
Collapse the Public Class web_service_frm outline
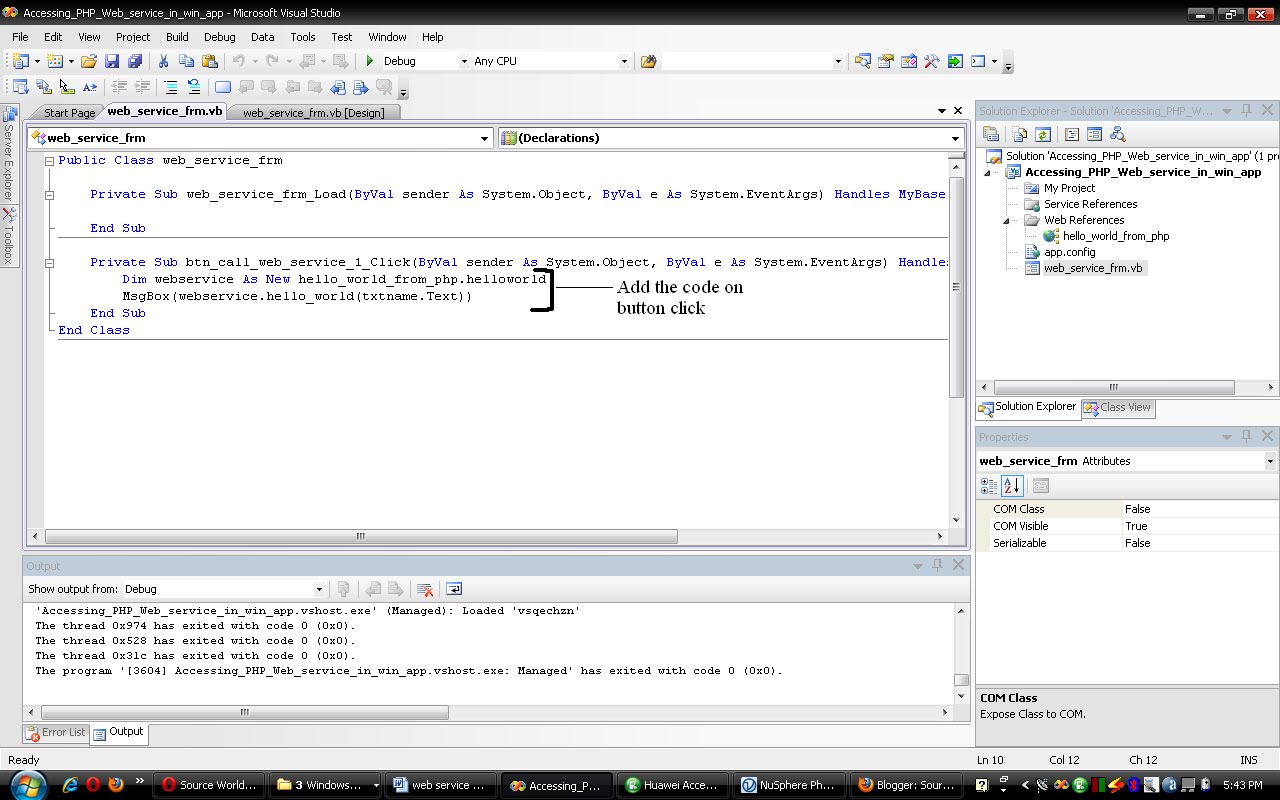(x=49, y=161)
